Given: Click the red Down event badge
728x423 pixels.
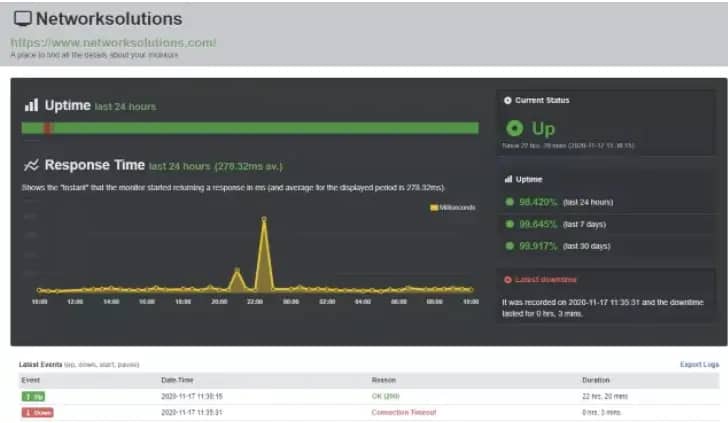Looking at the screenshot, I should tap(37, 412).
